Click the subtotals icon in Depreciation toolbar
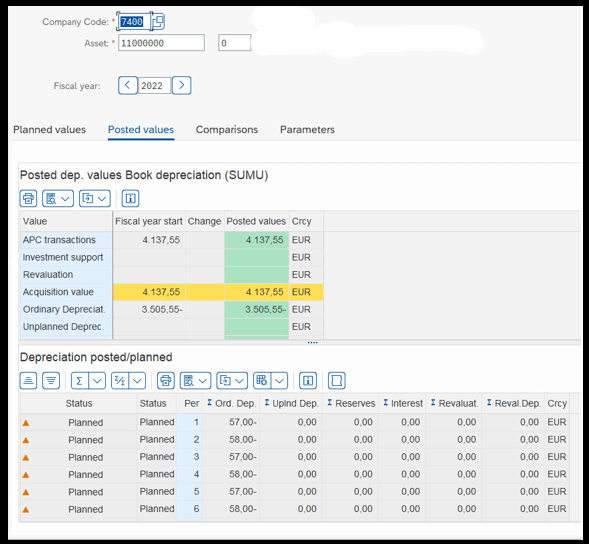Image resolution: width=589 pixels, height=544 pixels. coord(120,381)
